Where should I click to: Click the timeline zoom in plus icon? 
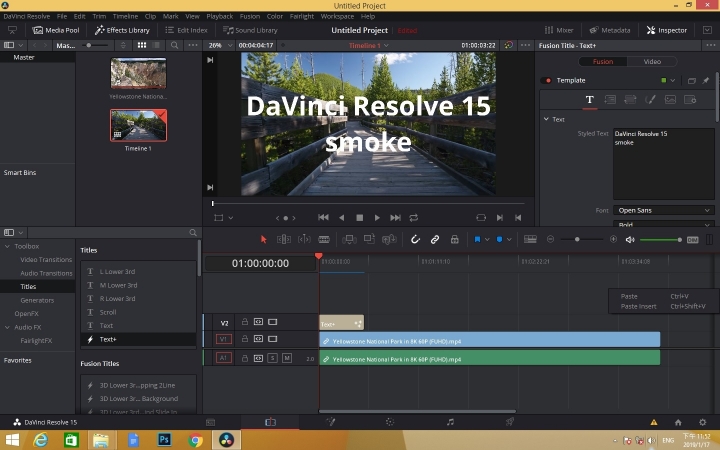click(613, 239)
